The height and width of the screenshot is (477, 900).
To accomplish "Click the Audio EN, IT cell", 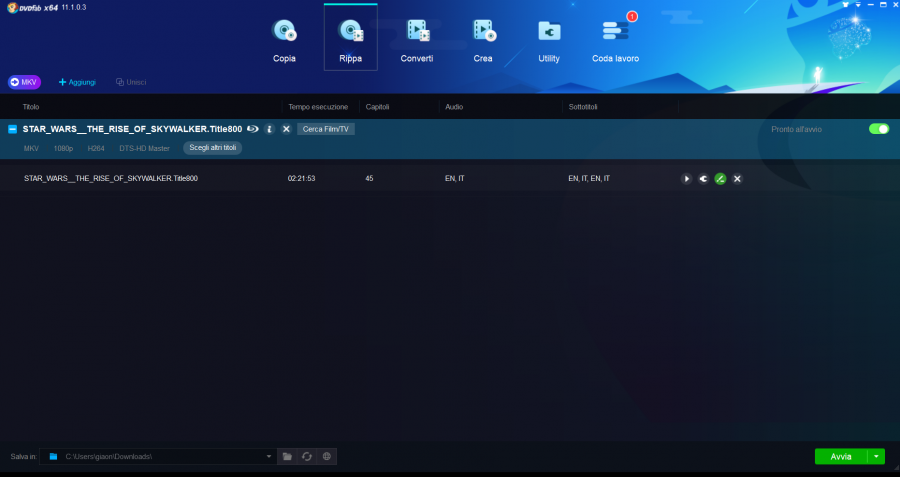I will click(455, 179).
